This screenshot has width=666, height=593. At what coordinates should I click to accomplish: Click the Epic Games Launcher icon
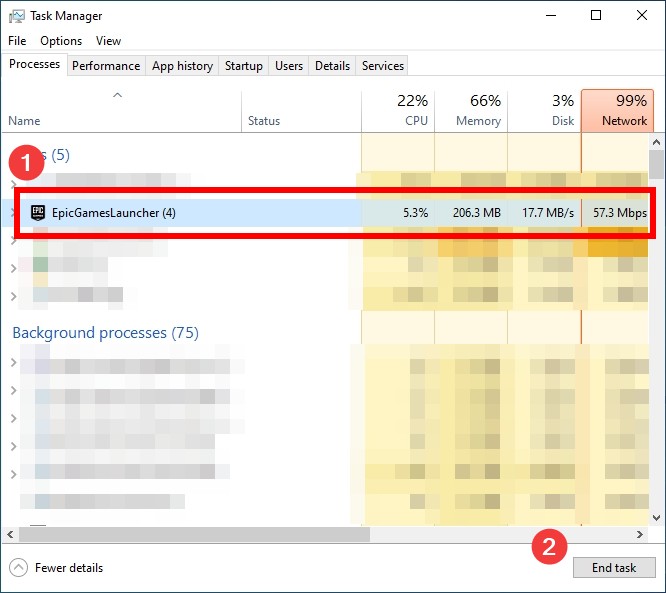[38, 212]
